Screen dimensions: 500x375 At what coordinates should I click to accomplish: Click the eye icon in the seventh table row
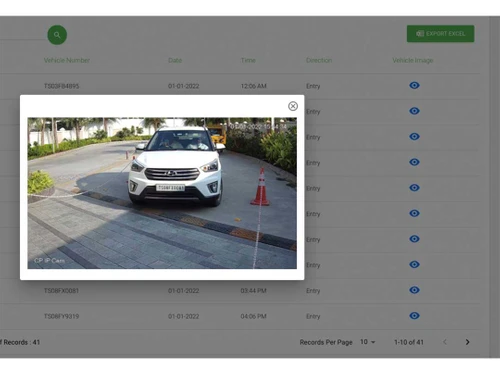pyautogui.click(x=414, y=239)
